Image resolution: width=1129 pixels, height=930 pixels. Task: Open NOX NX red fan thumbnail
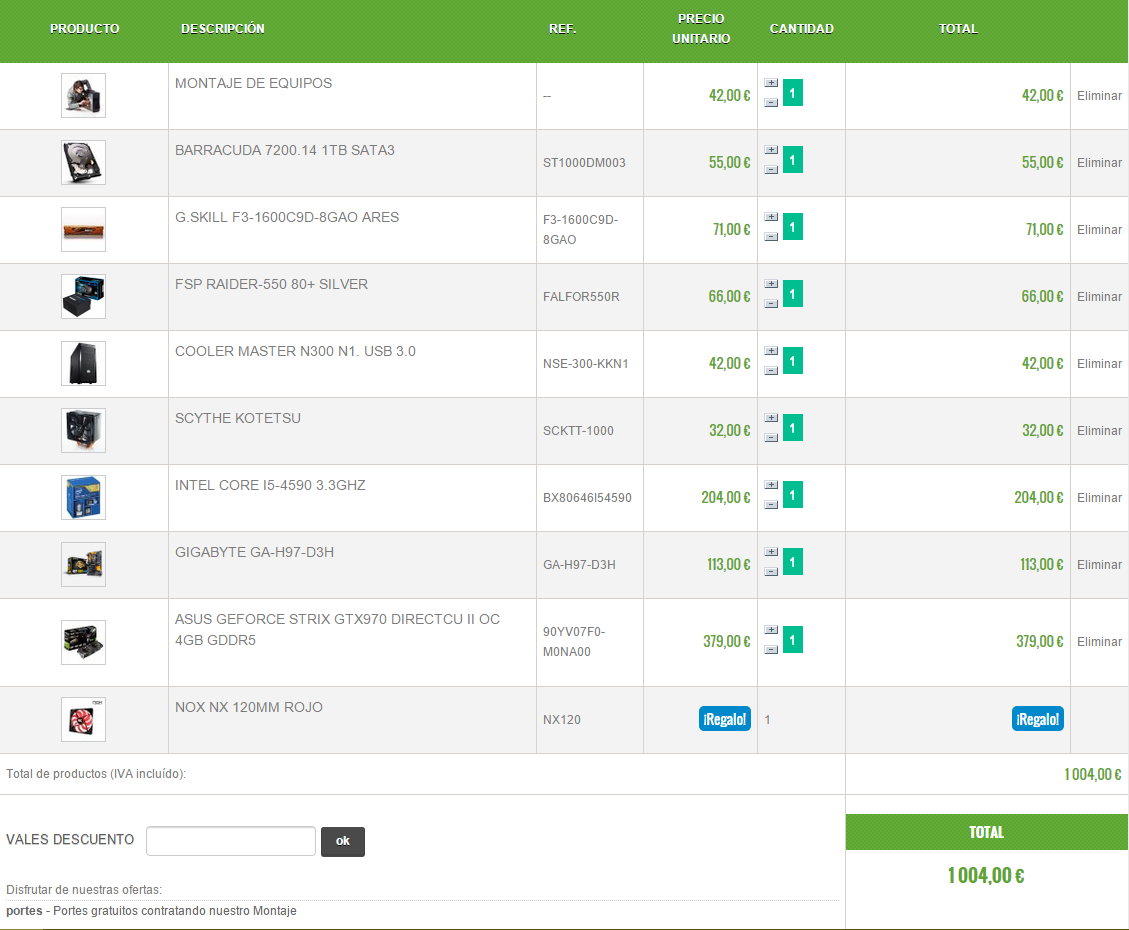pyautogui.click(x=84, y=719)
